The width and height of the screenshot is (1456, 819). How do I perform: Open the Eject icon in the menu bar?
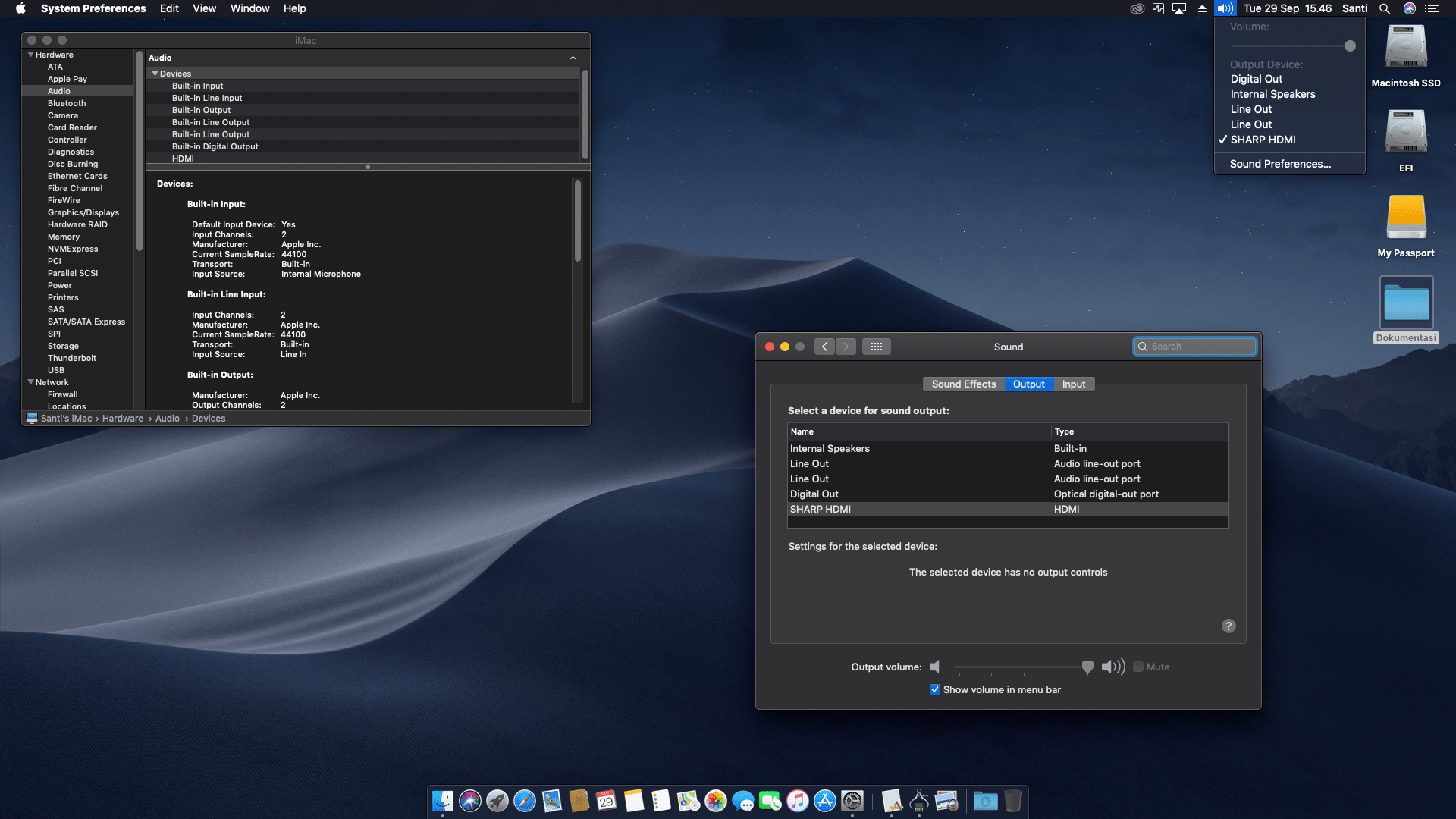[x=1201, y=8]
